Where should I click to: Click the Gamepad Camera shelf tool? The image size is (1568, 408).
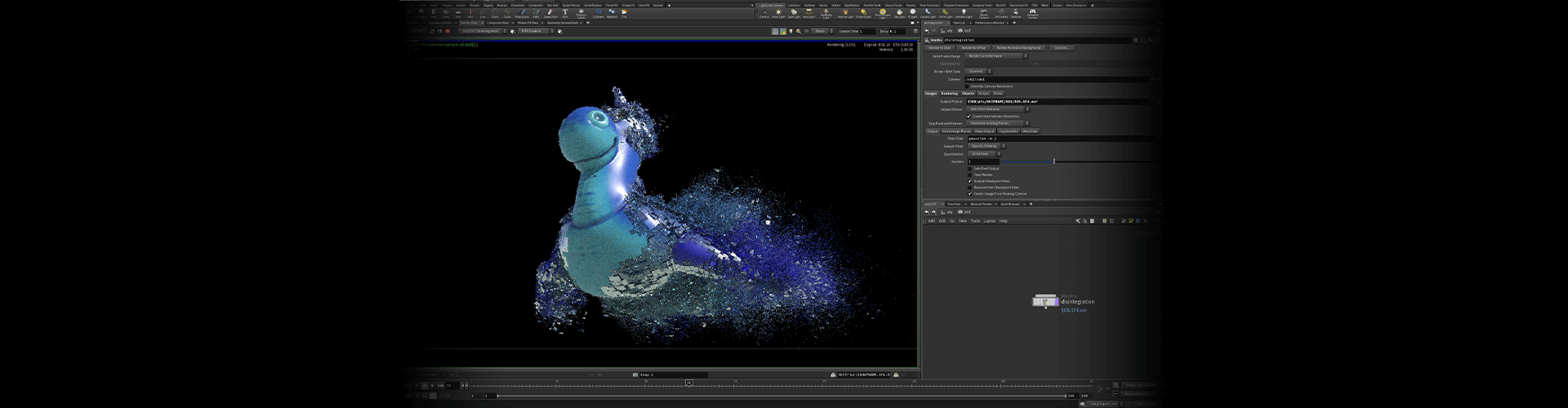(x=1032, y=14)
